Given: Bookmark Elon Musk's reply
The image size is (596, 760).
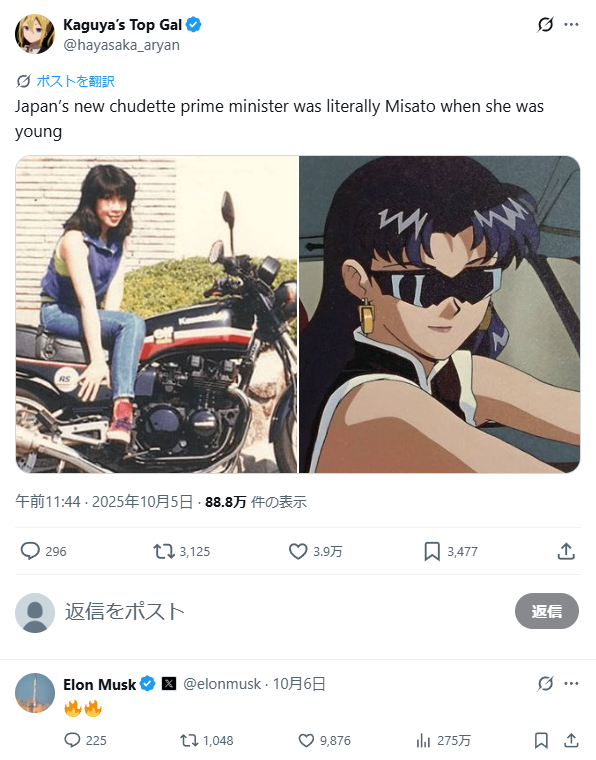Looking at the screenshot, I should tap(541, 740).
